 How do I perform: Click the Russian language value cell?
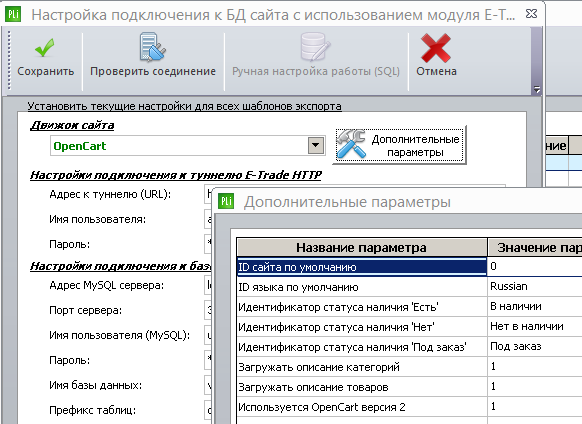point(535,287)
